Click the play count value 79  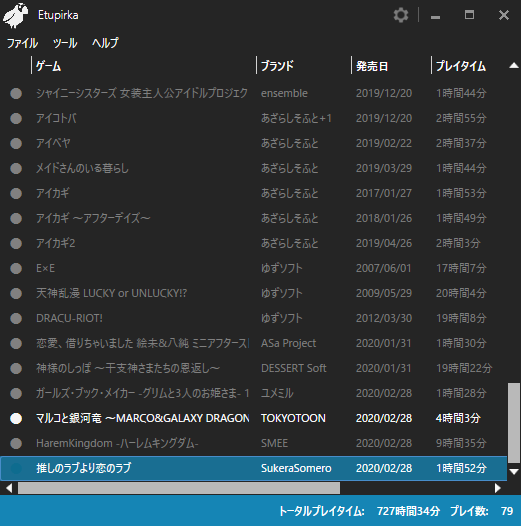tap(507, 511)
